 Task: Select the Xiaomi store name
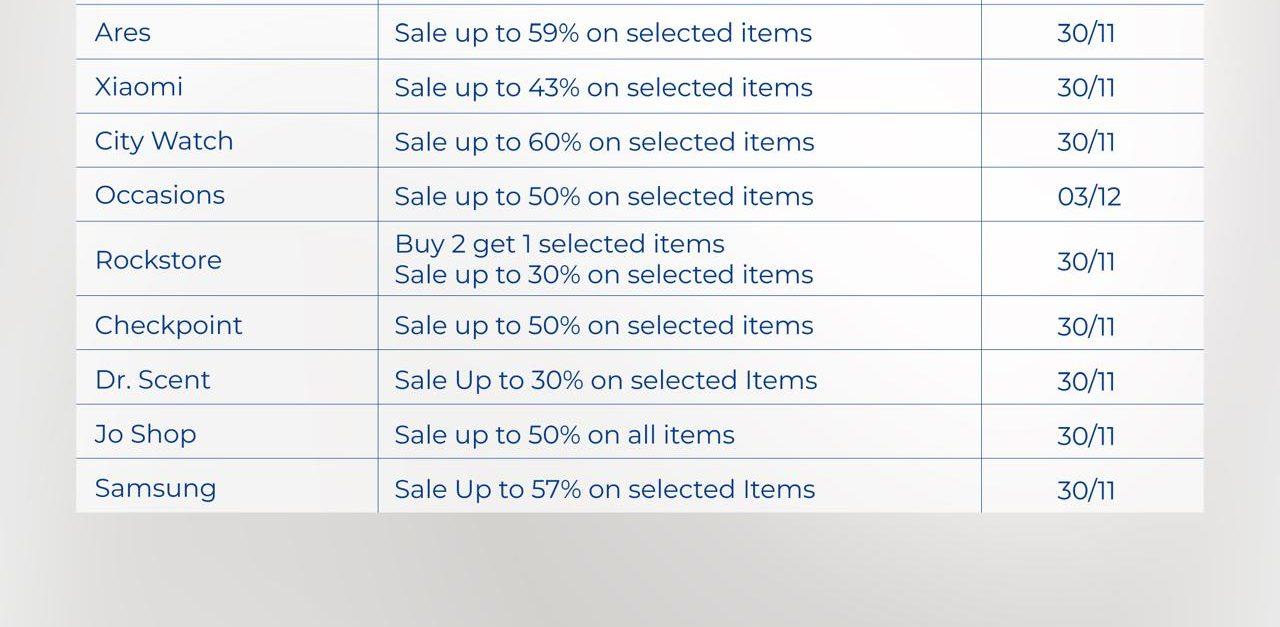[139, 87]
